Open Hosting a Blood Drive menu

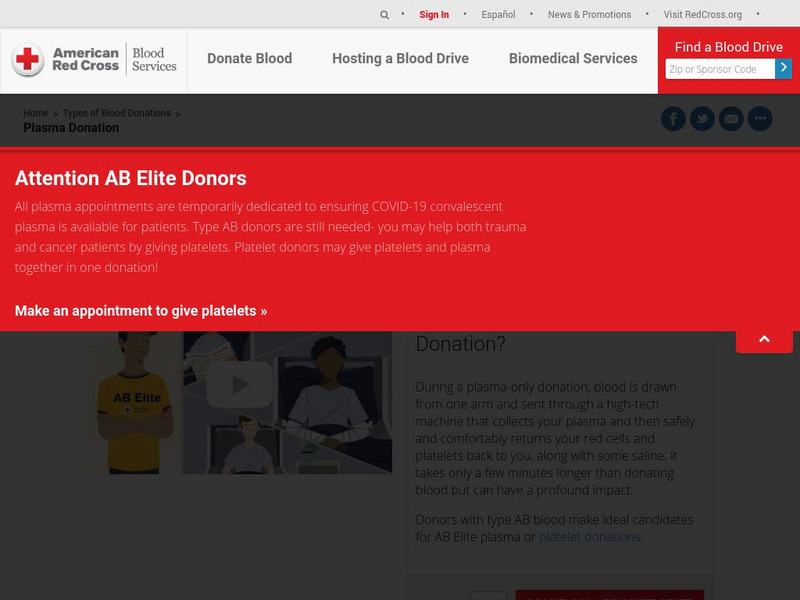(401, 59)
